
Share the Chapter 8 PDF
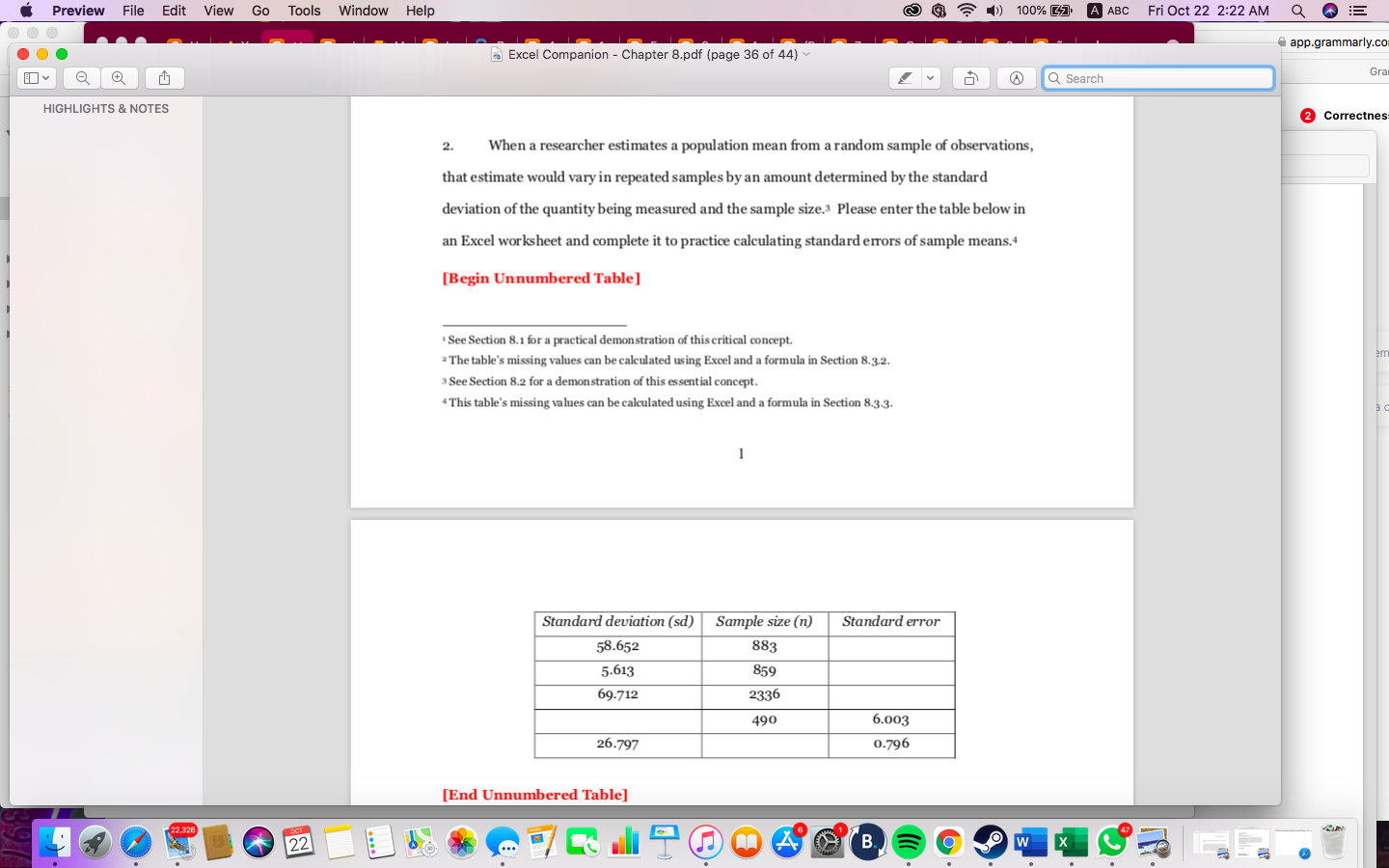[164, 78]
